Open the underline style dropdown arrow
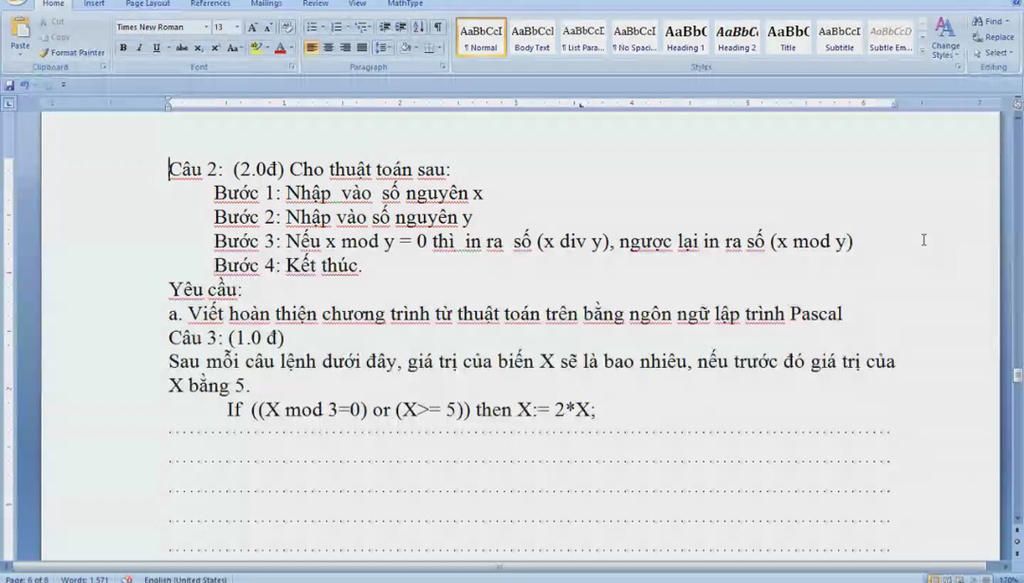 168,48
